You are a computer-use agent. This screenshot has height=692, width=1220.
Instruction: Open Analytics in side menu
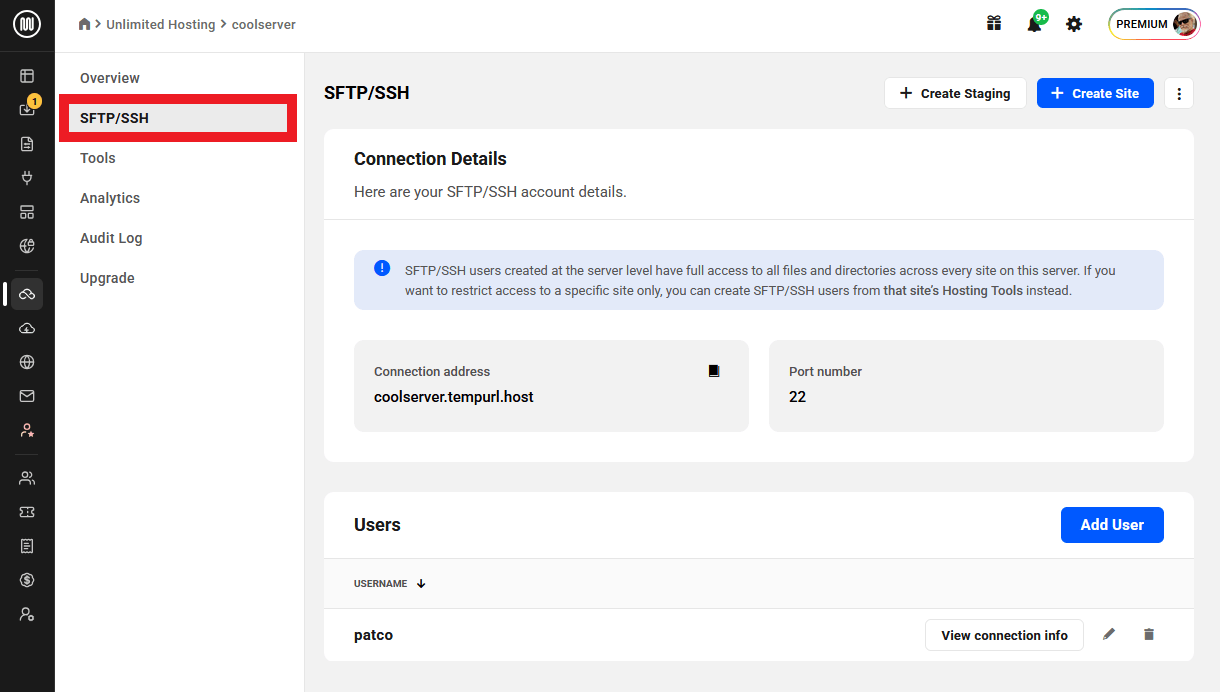click(x=110, y=198)
